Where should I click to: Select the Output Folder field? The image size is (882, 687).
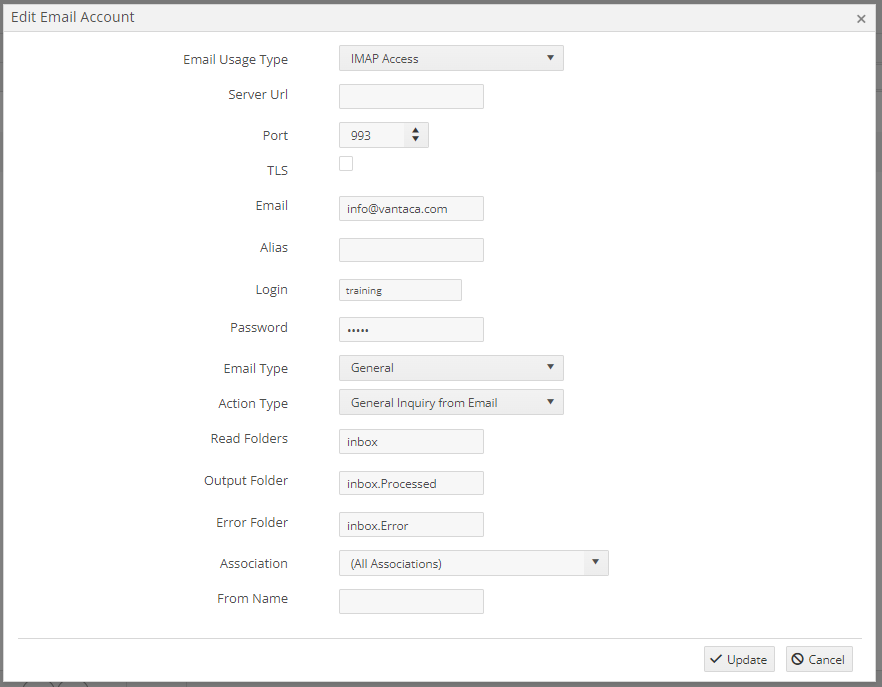[x=411, y=483]
